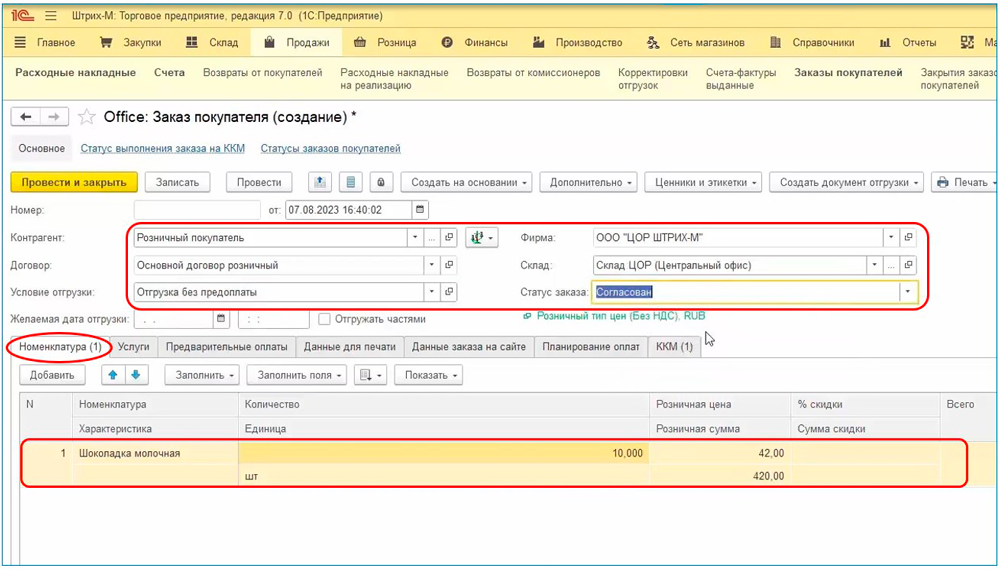Move row down with blue down arrow
This screenshot has width=1000, height=570.
click(x=135, y=375)
